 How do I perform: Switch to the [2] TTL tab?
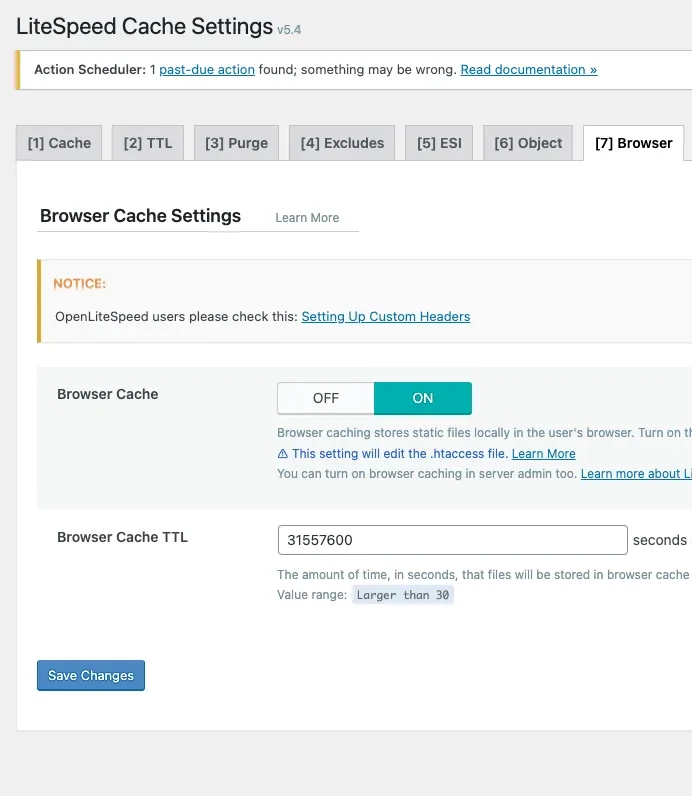tap(148, 143)
